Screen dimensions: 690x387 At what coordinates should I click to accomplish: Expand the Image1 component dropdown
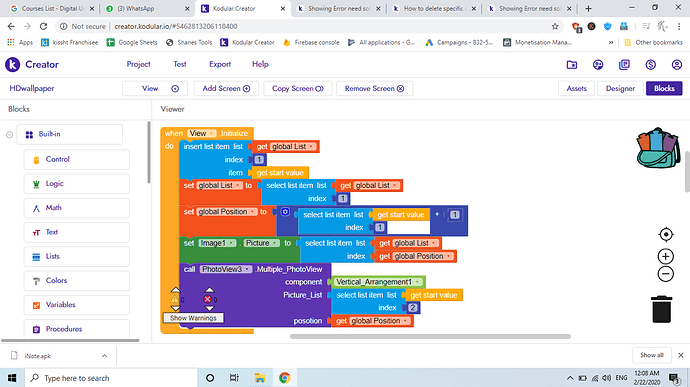point(217,243)
